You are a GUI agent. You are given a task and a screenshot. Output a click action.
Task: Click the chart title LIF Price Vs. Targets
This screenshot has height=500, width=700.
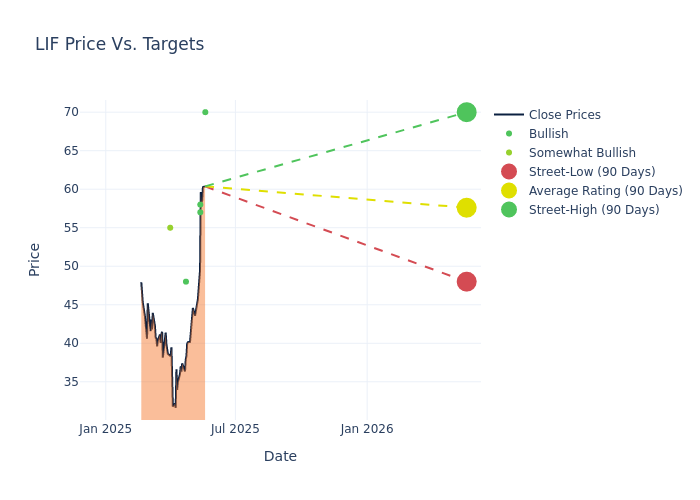coord(119,44)
